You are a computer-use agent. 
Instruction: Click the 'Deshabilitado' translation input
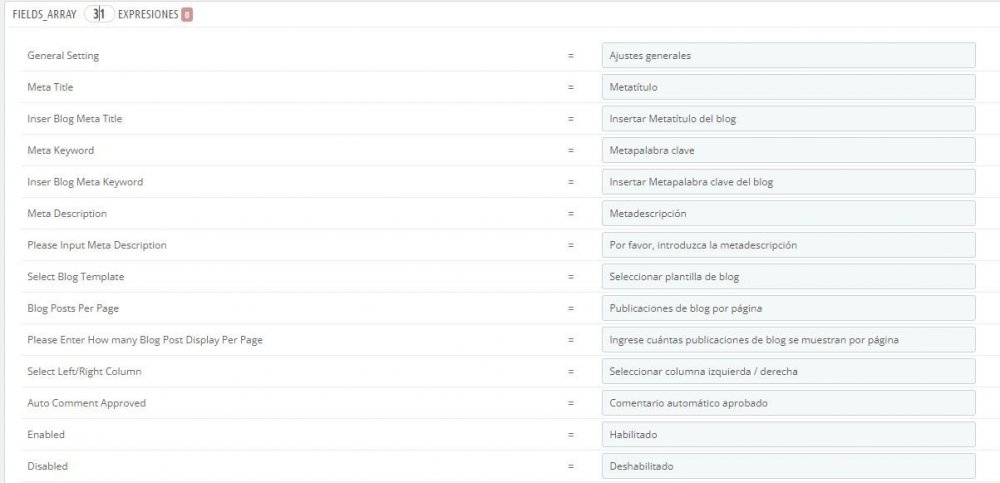pyautogui.click(x=788, y=466)
